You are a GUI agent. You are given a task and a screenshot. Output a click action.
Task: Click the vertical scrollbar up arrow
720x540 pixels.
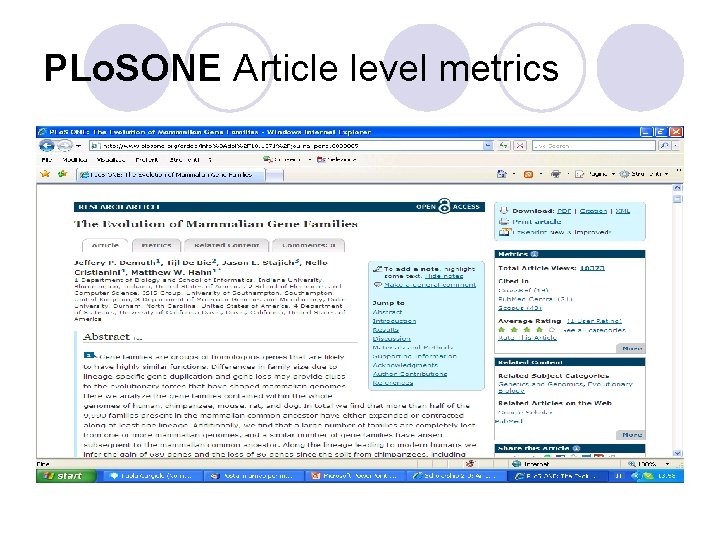click(x=677, y=188)
